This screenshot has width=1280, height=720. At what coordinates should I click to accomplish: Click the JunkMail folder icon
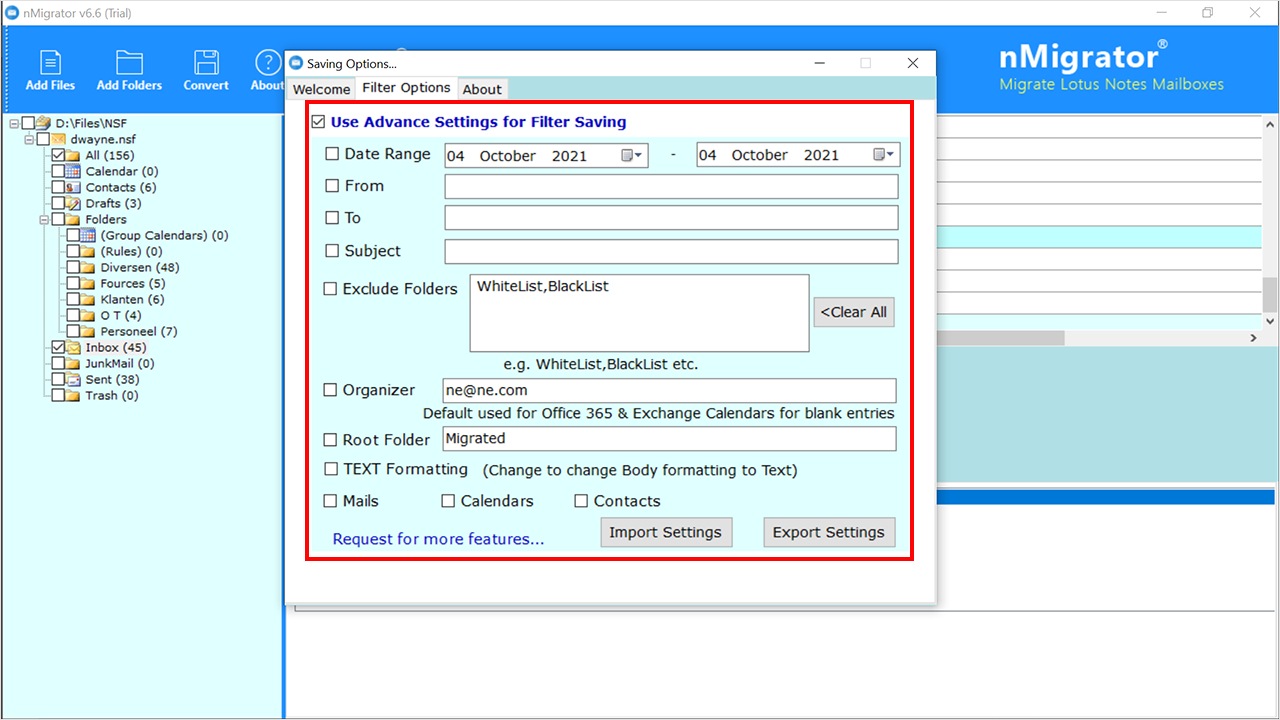pyautogui.click(x=73, y=363)
